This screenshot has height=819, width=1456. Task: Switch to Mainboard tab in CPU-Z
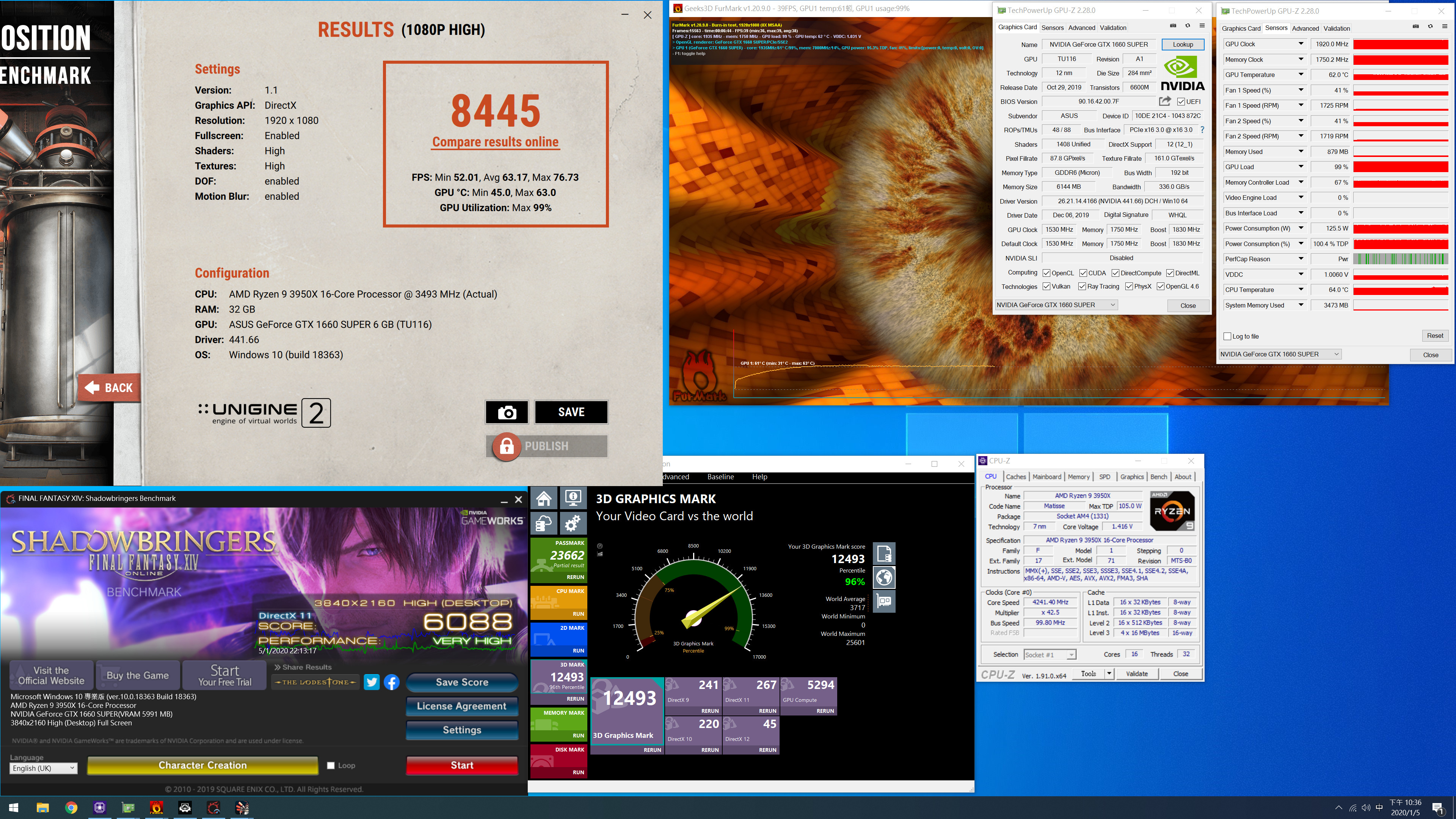click(1047, 477)
